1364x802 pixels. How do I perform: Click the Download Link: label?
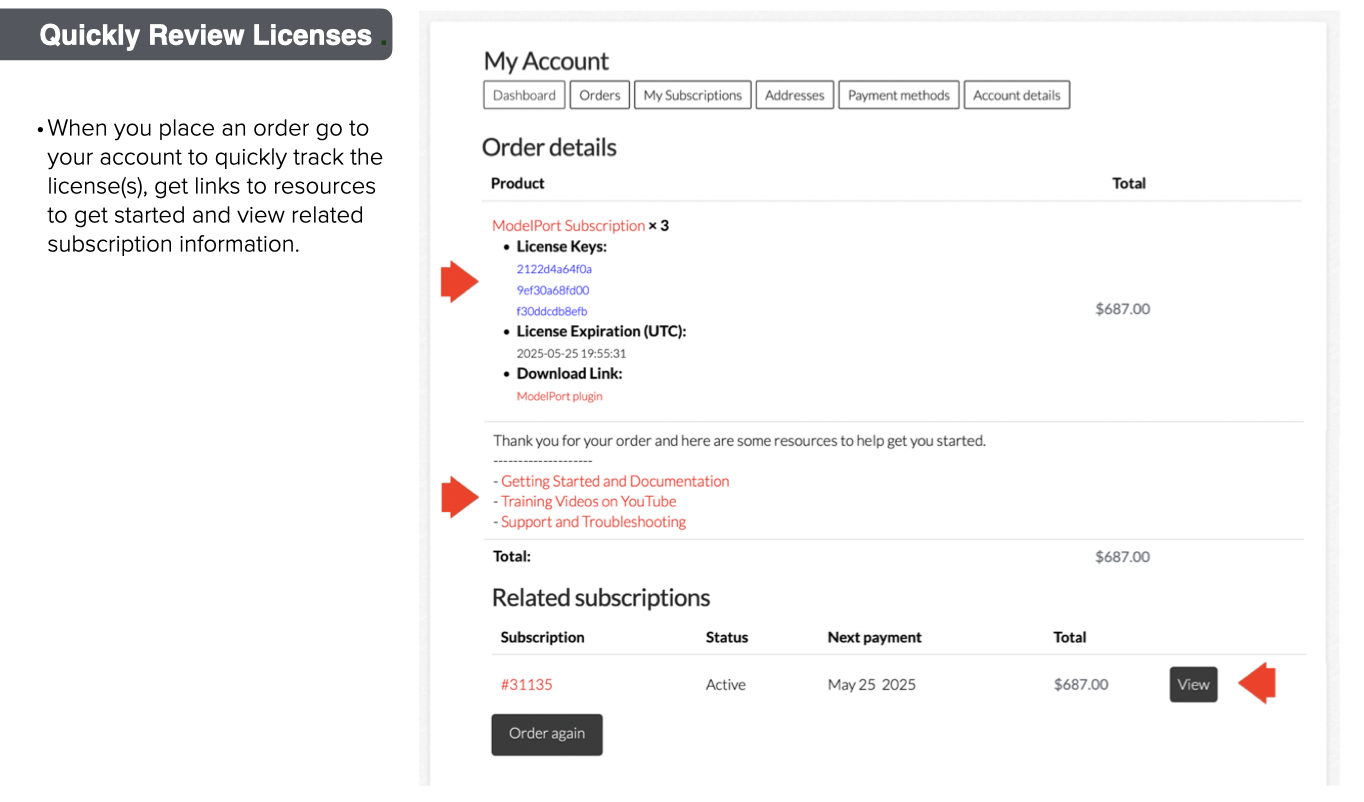click(x=569, y=374)
